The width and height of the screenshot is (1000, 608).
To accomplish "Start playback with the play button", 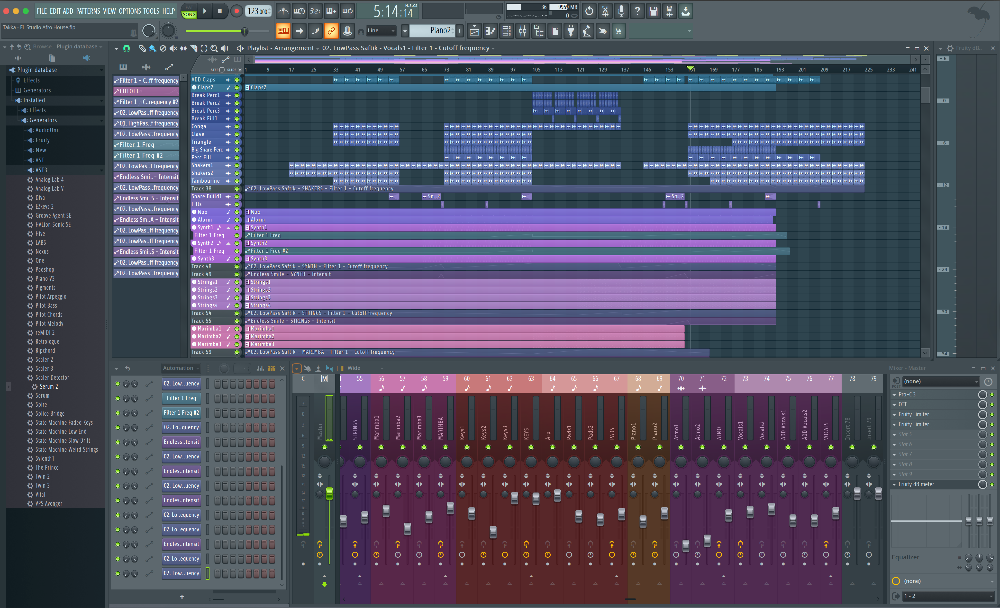I will [205, 11].
